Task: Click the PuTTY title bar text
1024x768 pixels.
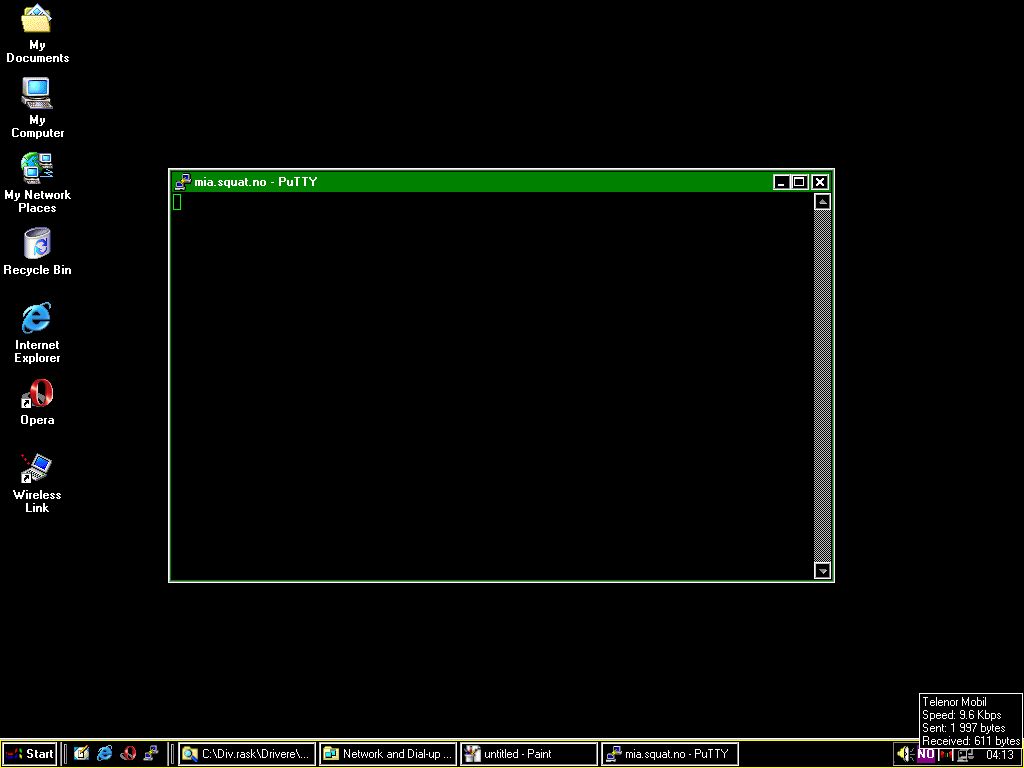Action: click(255, 182)
